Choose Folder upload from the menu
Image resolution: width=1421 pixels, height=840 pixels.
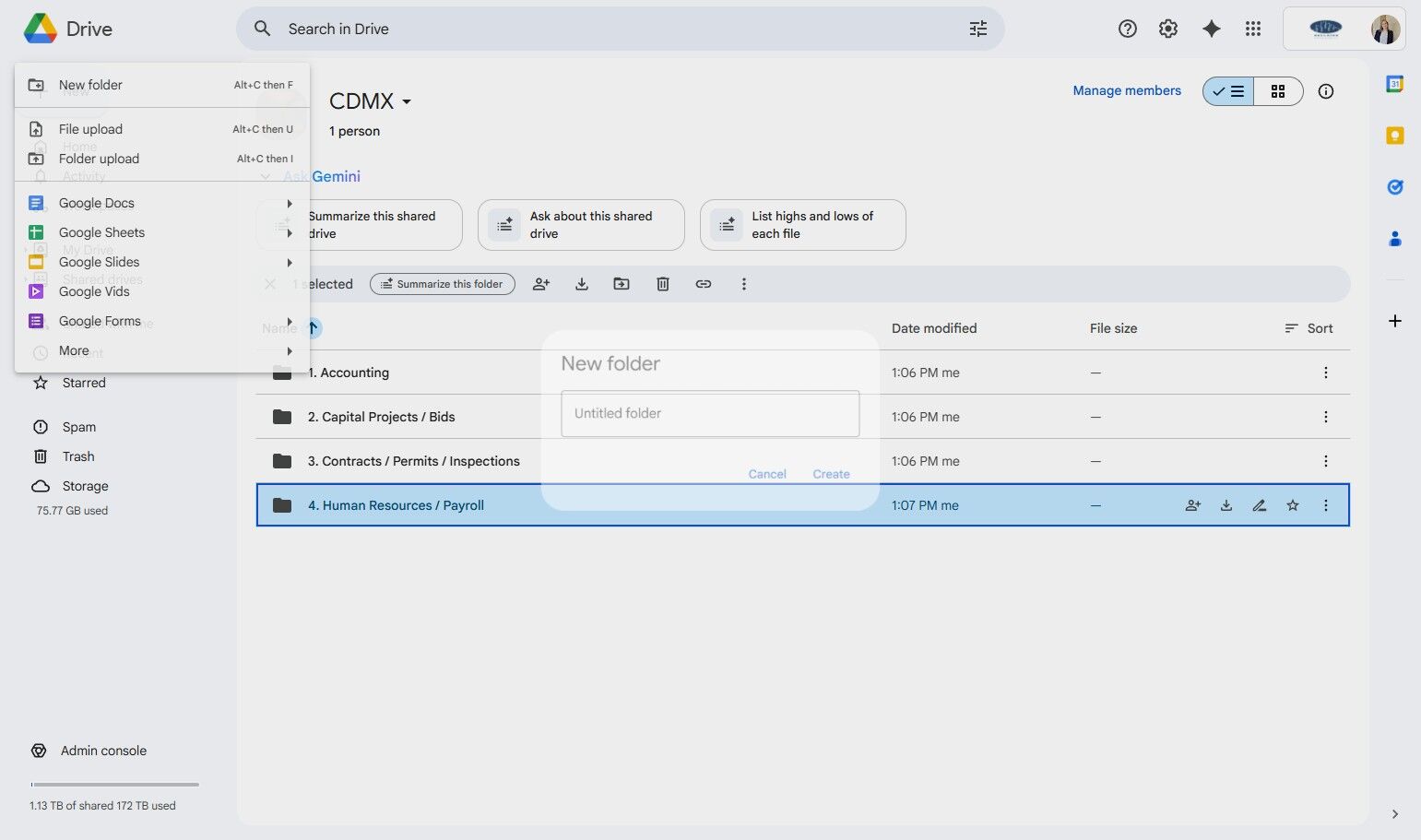pos(162,159)
